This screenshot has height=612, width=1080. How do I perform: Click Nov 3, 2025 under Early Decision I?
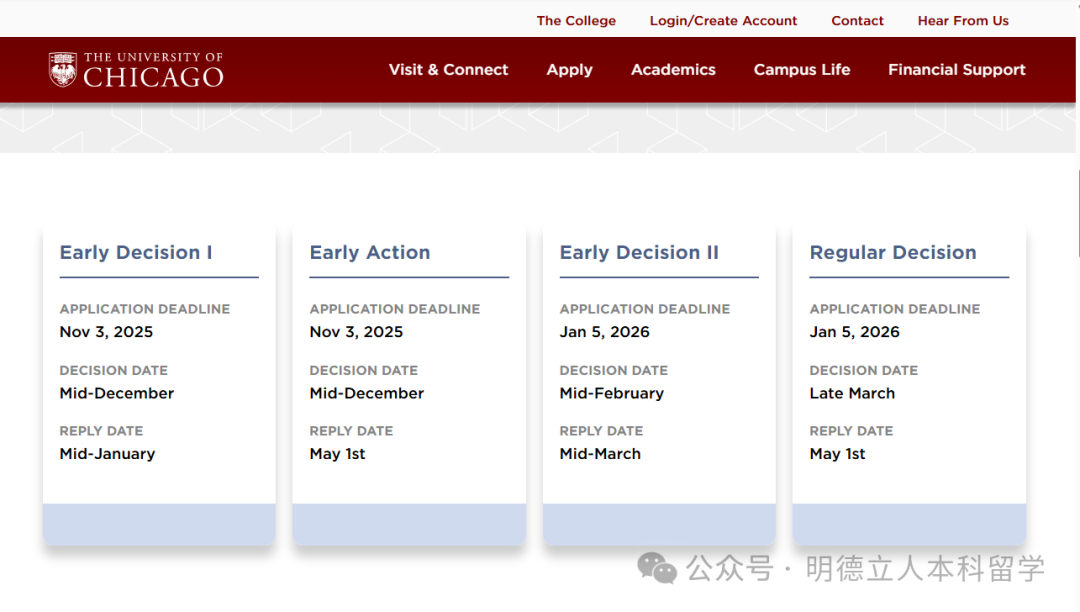tap(106, 332)
